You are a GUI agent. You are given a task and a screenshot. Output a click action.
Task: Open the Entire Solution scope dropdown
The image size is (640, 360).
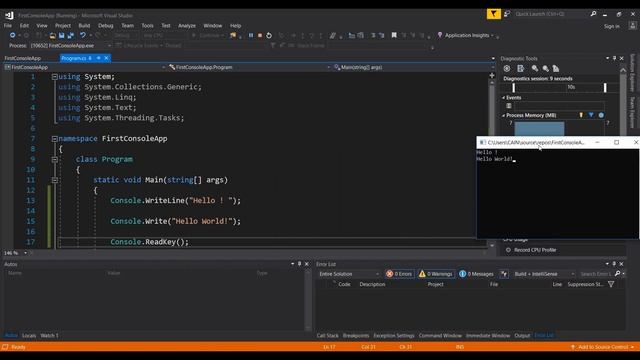point(349,274)
